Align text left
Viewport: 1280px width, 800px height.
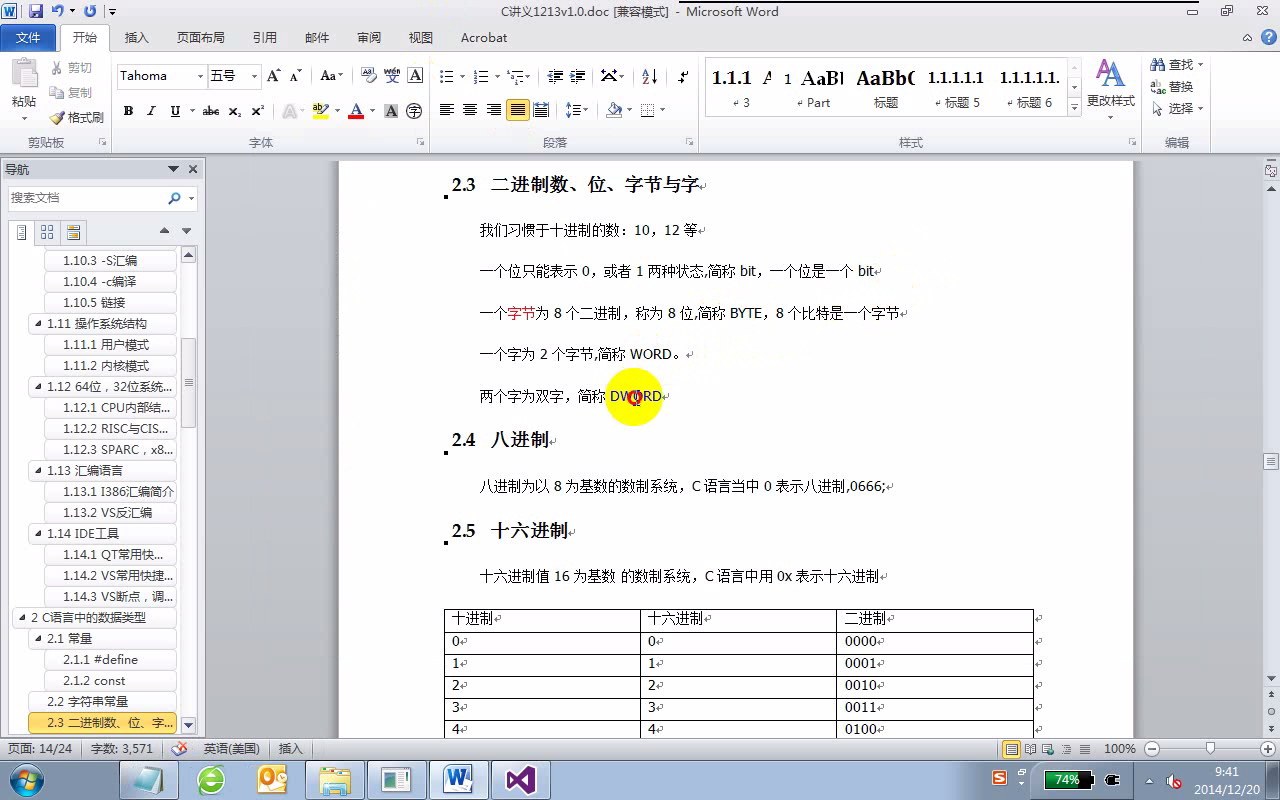[x=447, y=110]
